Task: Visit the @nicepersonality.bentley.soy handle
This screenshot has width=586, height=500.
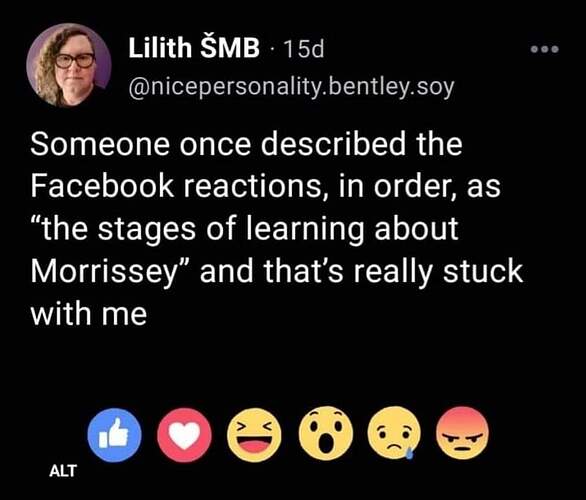Action: point(291,87)
